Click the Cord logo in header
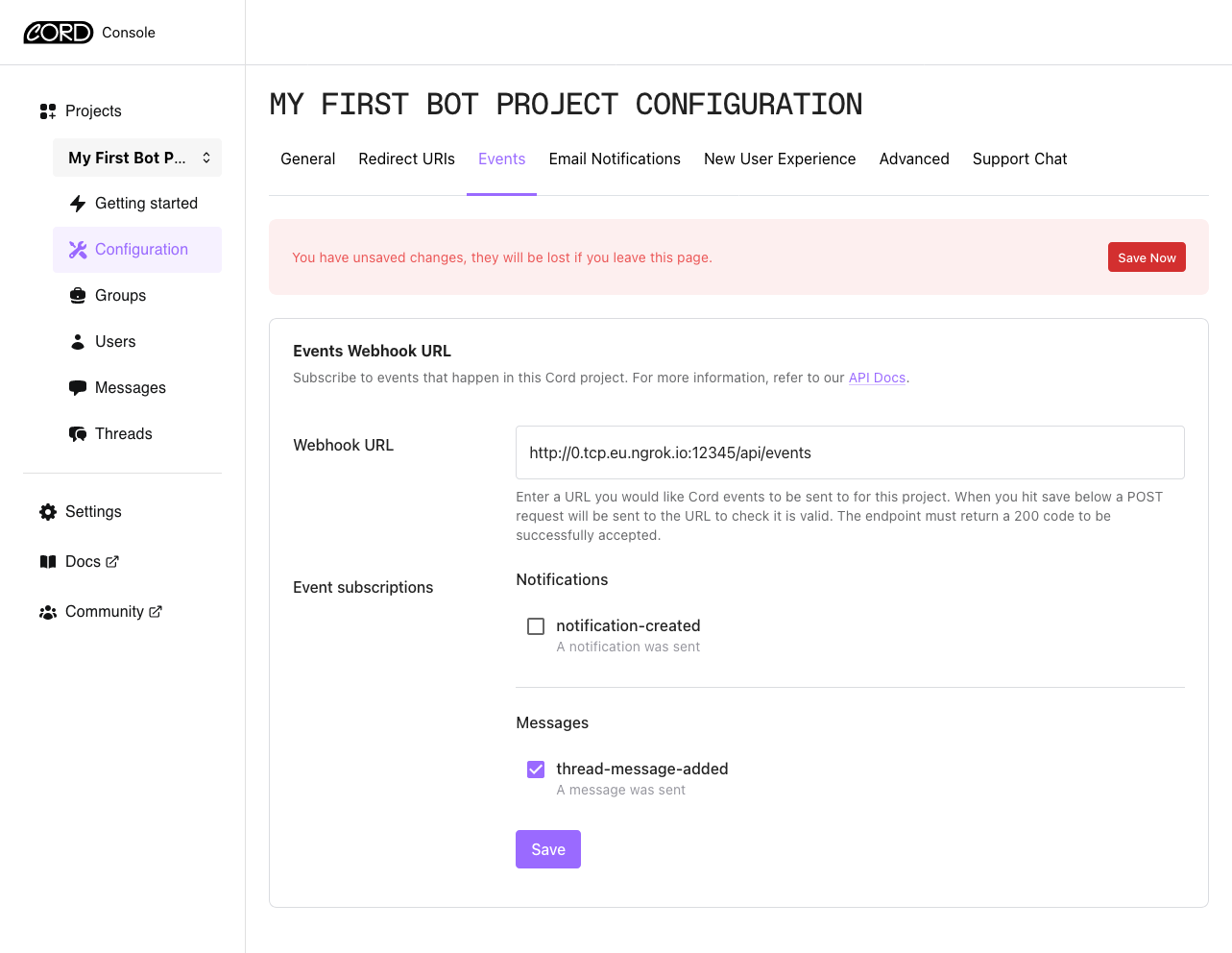This screenshot has height=953, width=1232. coord(59,33)
